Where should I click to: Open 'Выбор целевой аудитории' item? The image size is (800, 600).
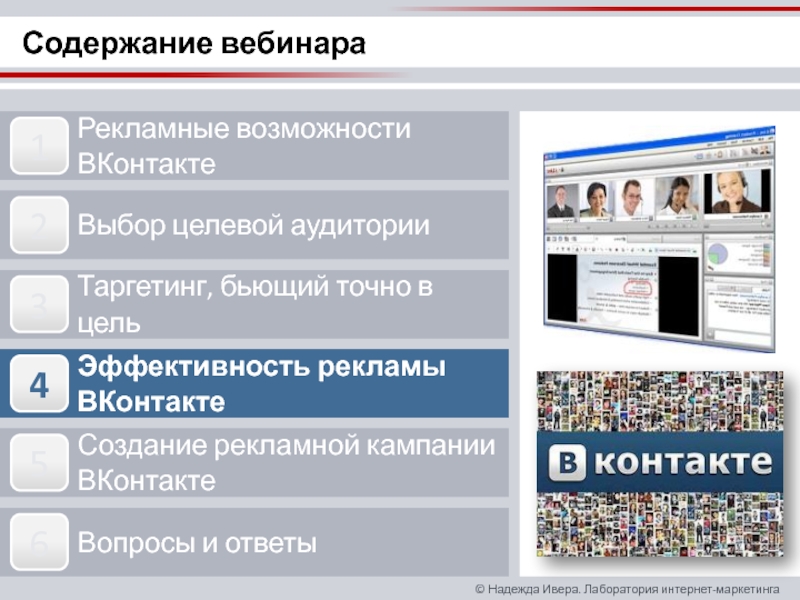click(x=254, y=224)
